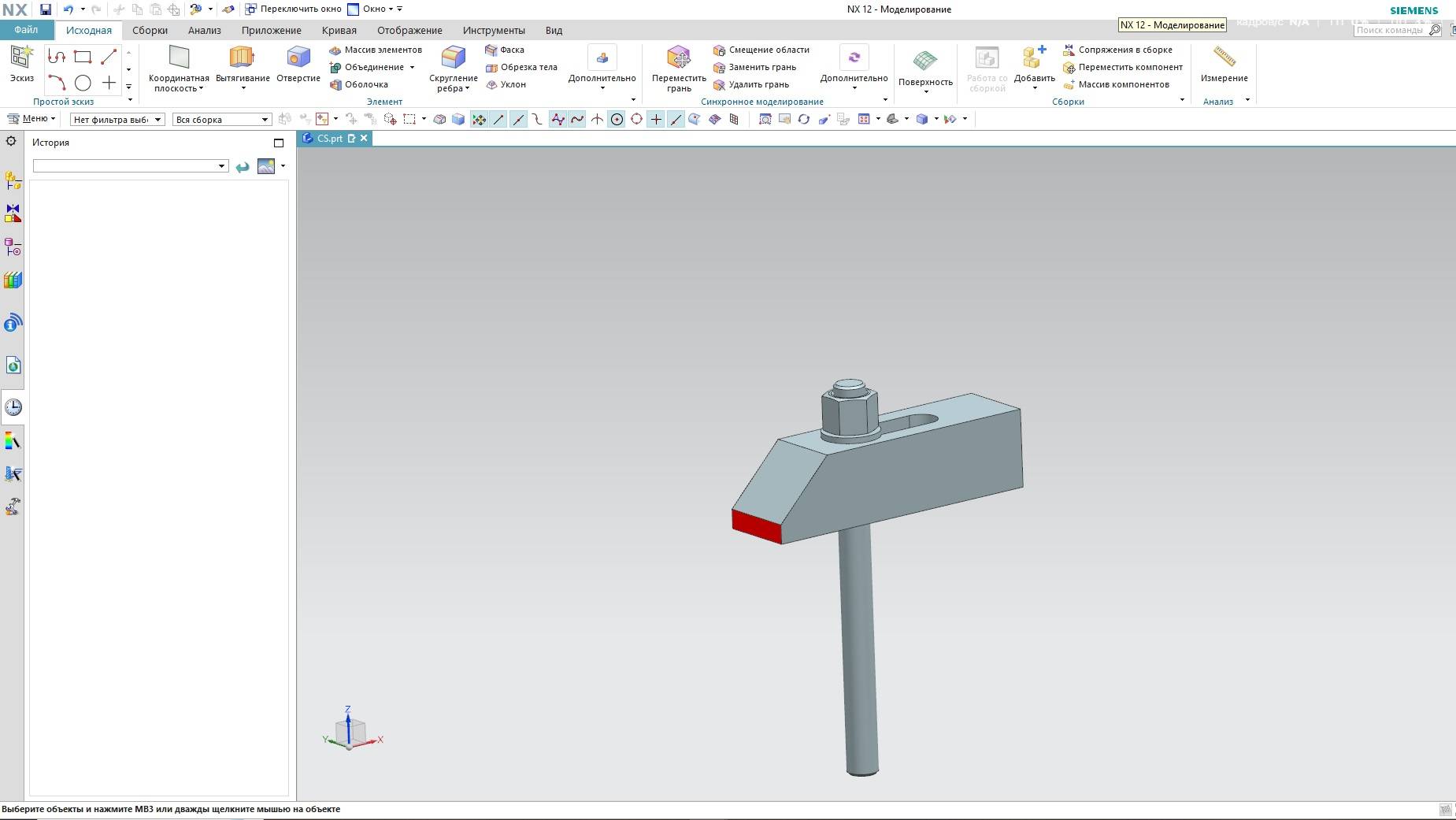1456x820 pixels.
Task: Expand the undo list arrow
Action: coord(83,9)
